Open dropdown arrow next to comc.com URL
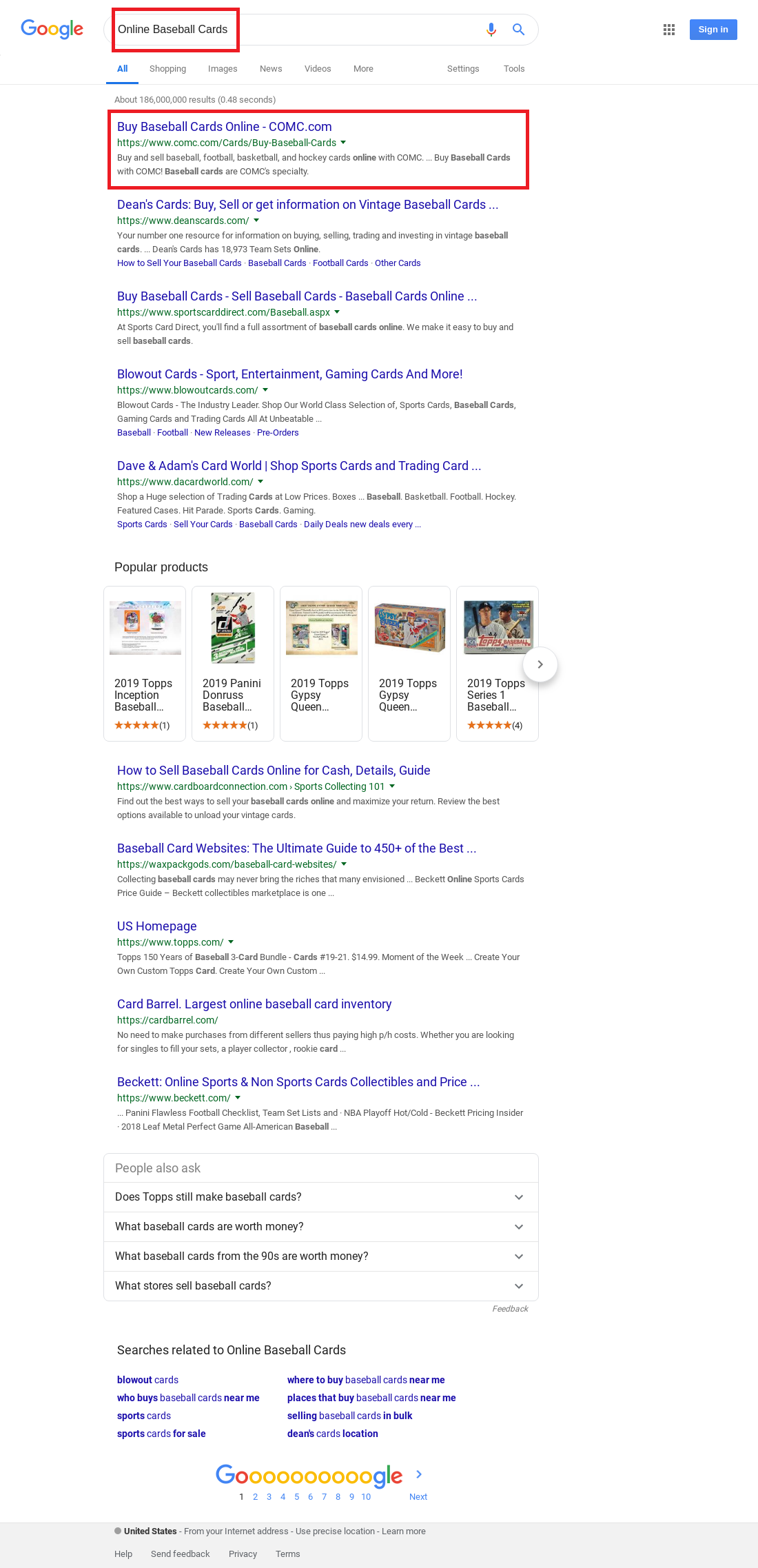This screenshot has height=1568, width=758. point(343,143)
